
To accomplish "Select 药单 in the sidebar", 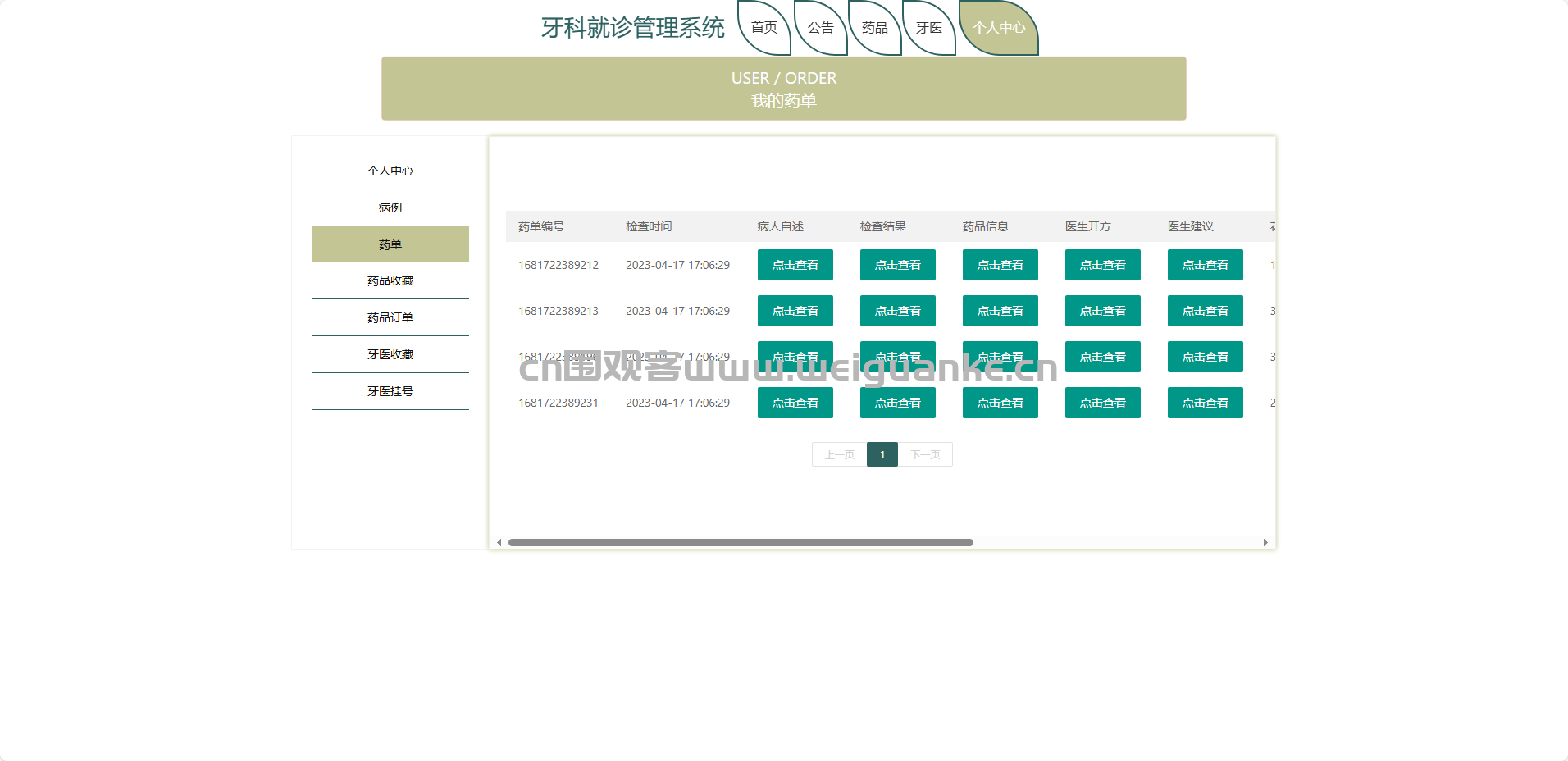I will click(x=390, y=244).
